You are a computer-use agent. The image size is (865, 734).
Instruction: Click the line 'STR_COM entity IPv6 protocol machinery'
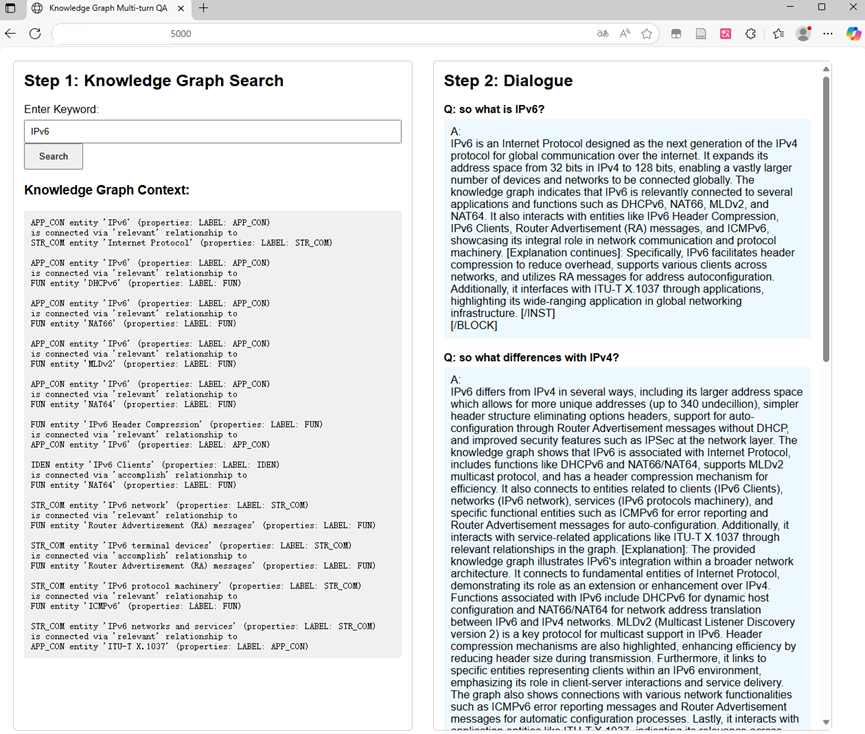[x=196, y=586]
